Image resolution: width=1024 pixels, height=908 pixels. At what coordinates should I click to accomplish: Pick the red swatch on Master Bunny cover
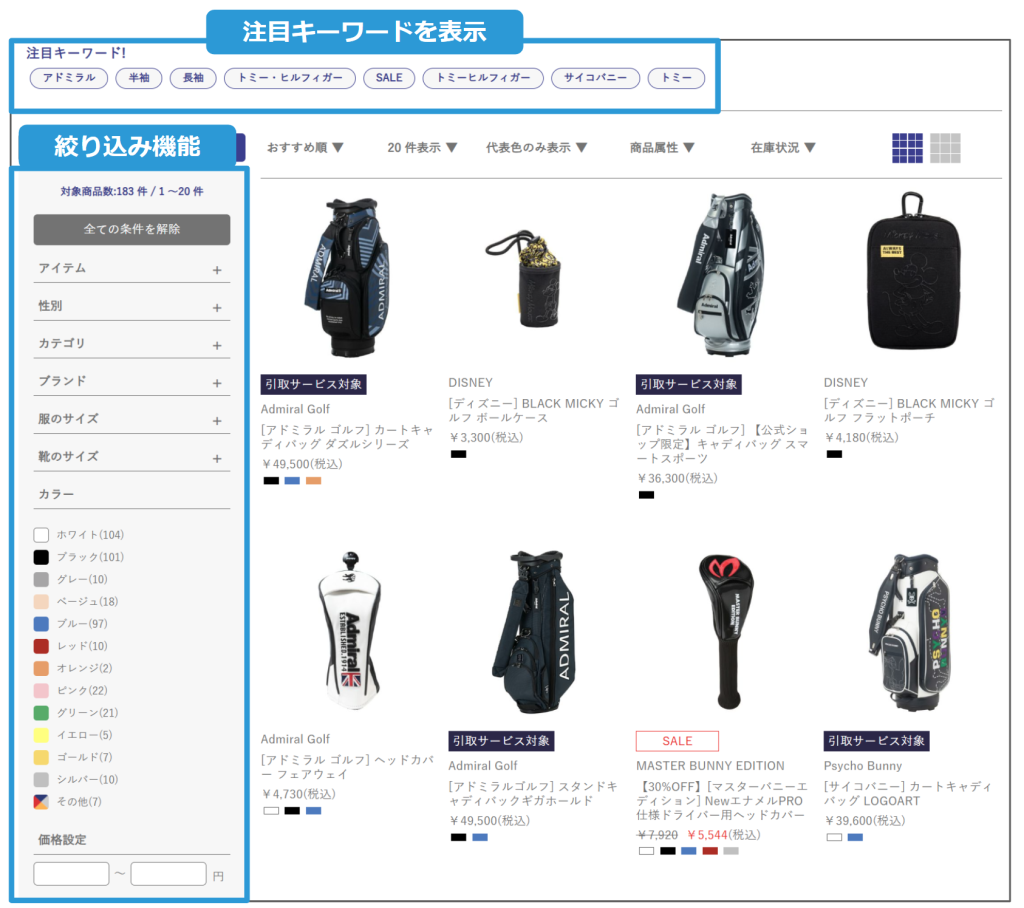point(710,851)
